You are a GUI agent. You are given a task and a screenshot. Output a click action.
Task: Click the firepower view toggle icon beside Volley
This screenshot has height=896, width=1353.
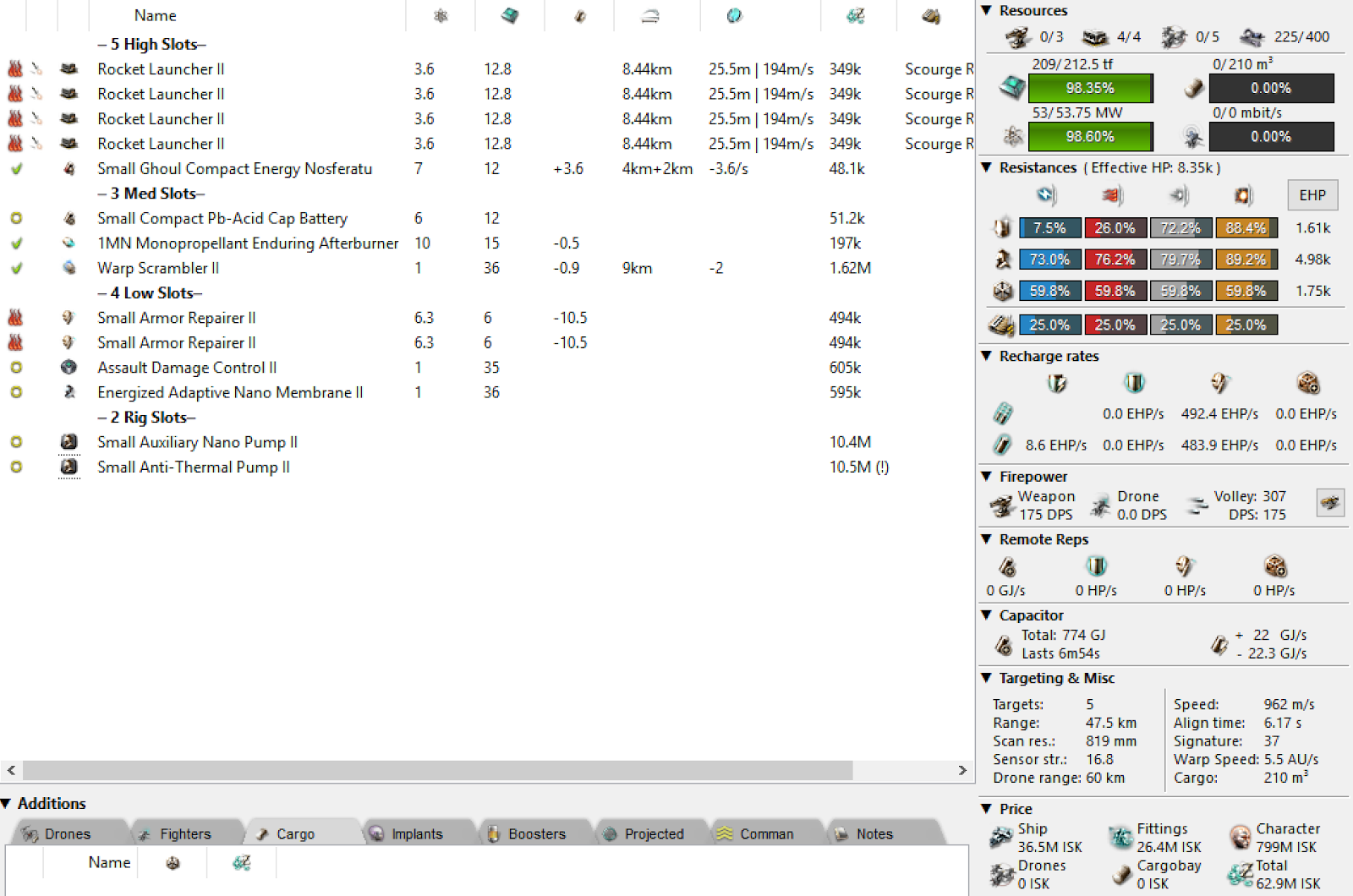[1329, 504]
